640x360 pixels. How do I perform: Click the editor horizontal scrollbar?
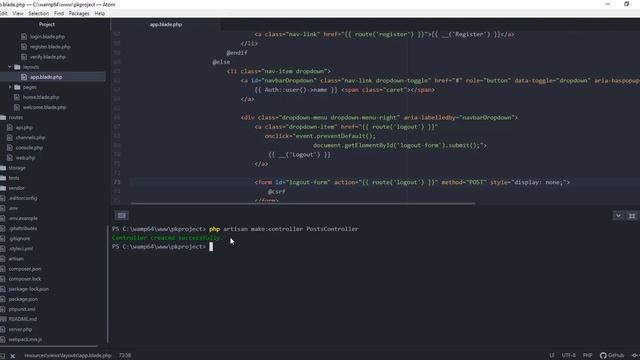[303, 203]
